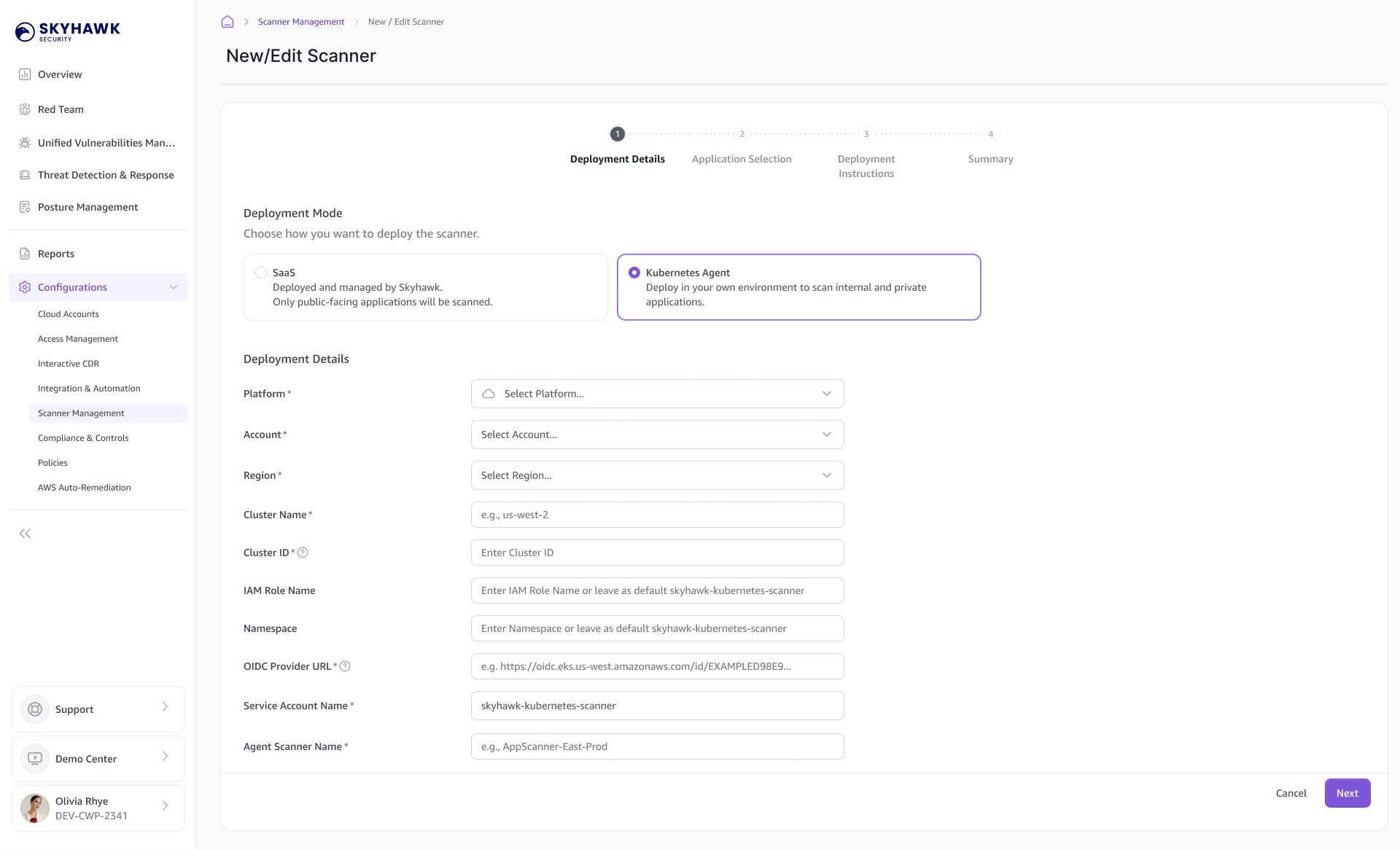Click the Threat Detection & Response icon

click(x=25, y=175)
